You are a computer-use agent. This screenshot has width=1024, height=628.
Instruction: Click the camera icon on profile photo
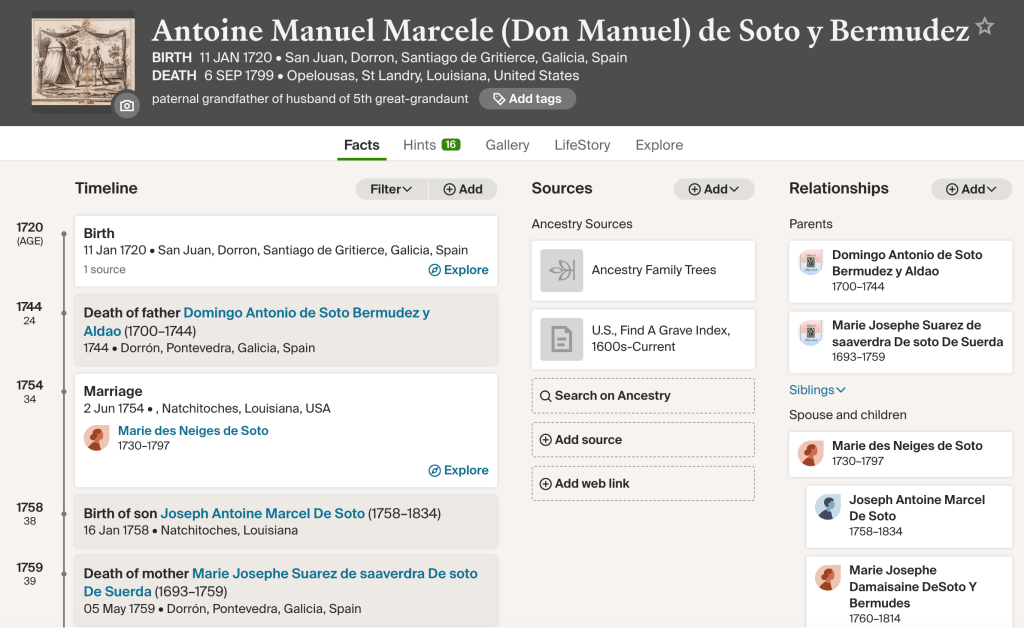click(x=126, y=105)
